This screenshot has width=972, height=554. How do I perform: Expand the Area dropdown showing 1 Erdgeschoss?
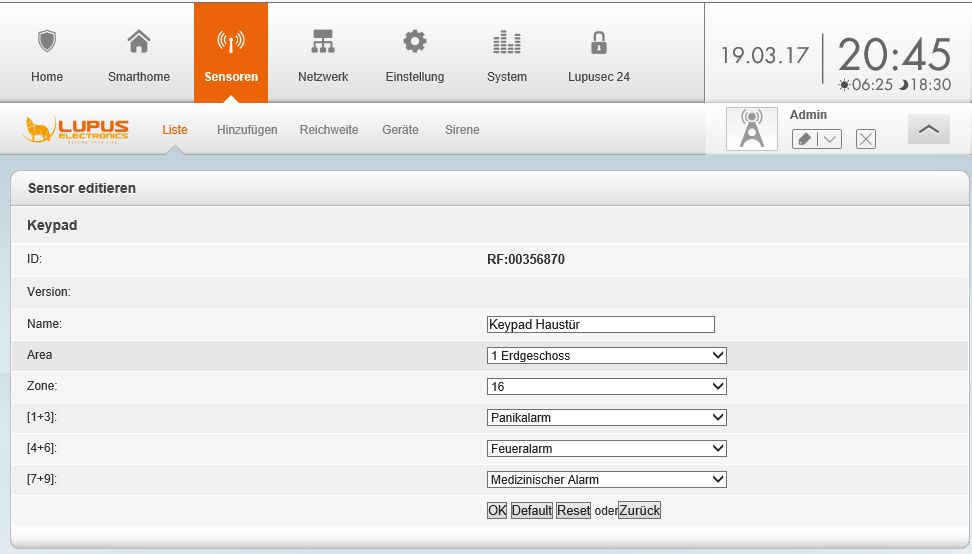[606, 355]
